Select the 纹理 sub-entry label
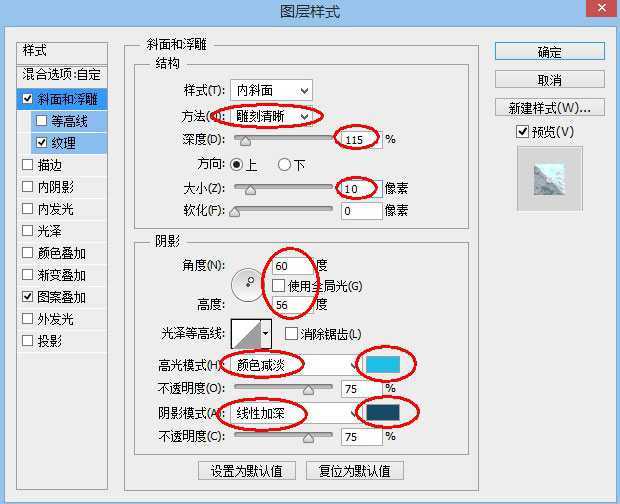This screenshot has height=504, width=620. coord(64,143)
